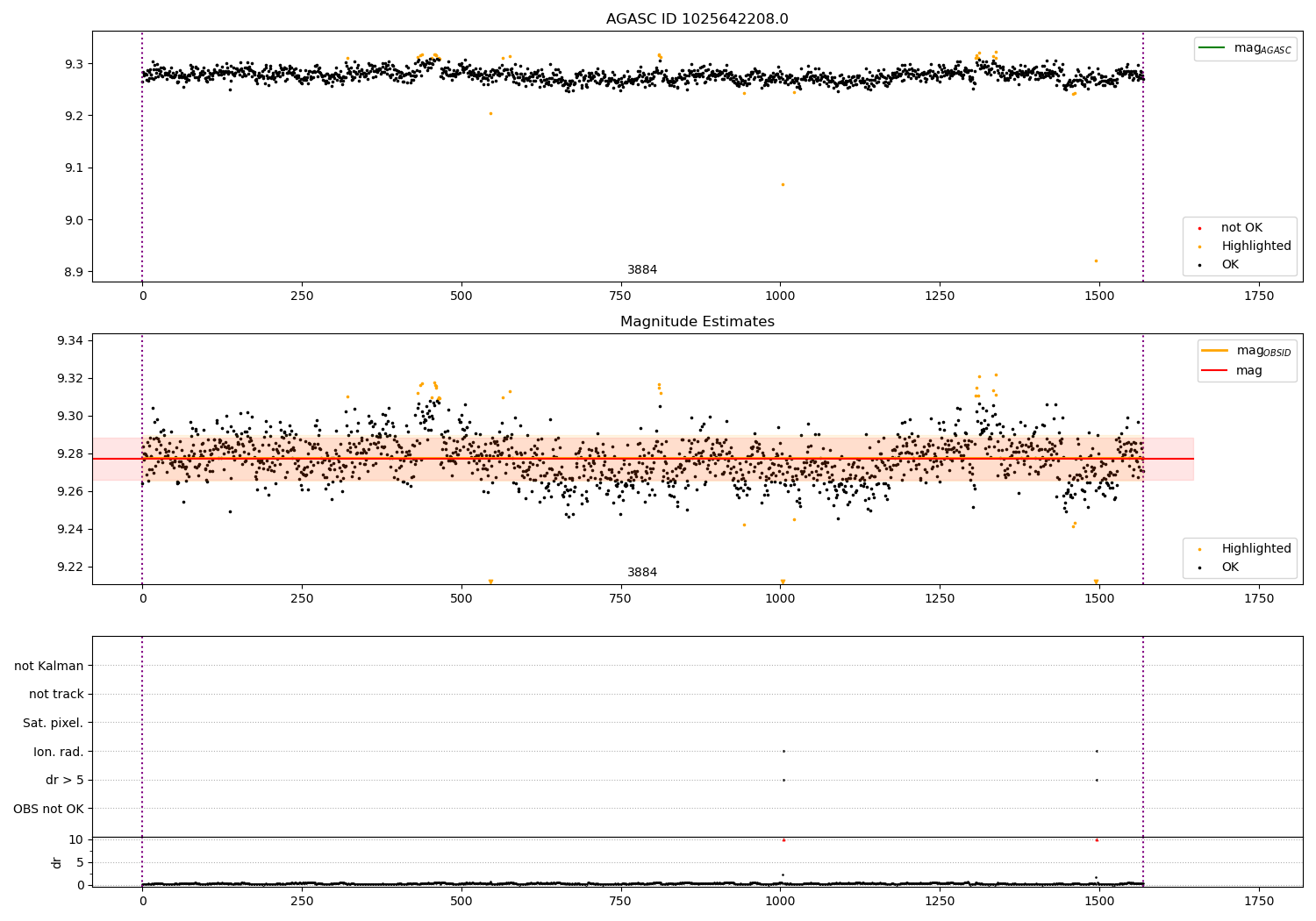Click 'Highlighted' in the top plot legend
The width and height of the screenshot is (1316, 921).
point(1255,246)
